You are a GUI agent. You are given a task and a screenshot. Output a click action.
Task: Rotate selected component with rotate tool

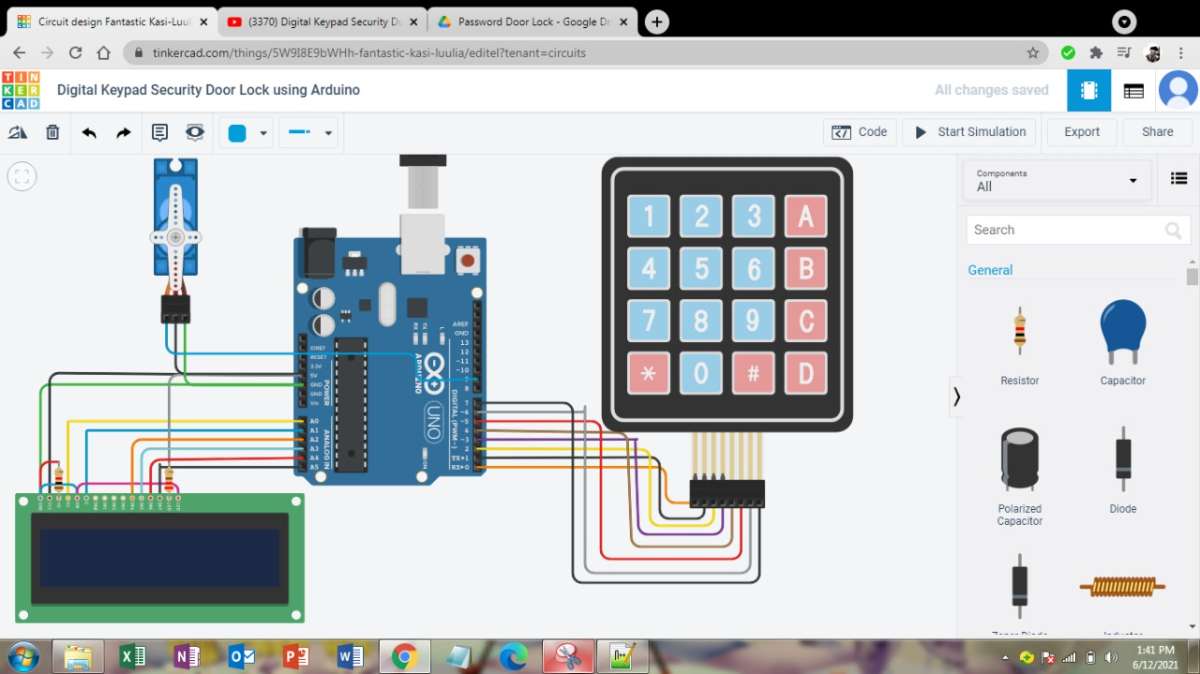coord(17,132)
